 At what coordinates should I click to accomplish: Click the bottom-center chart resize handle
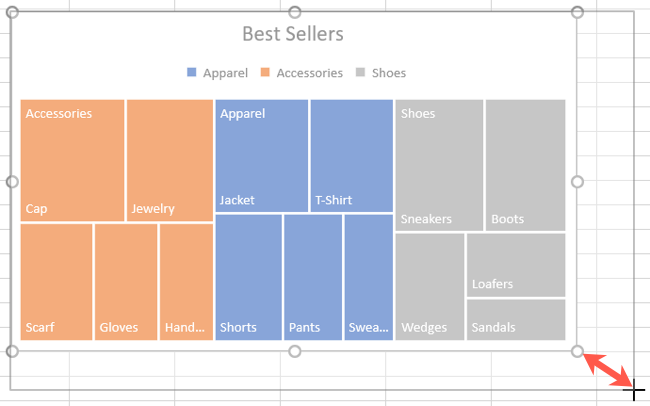(x=294, y=351)
